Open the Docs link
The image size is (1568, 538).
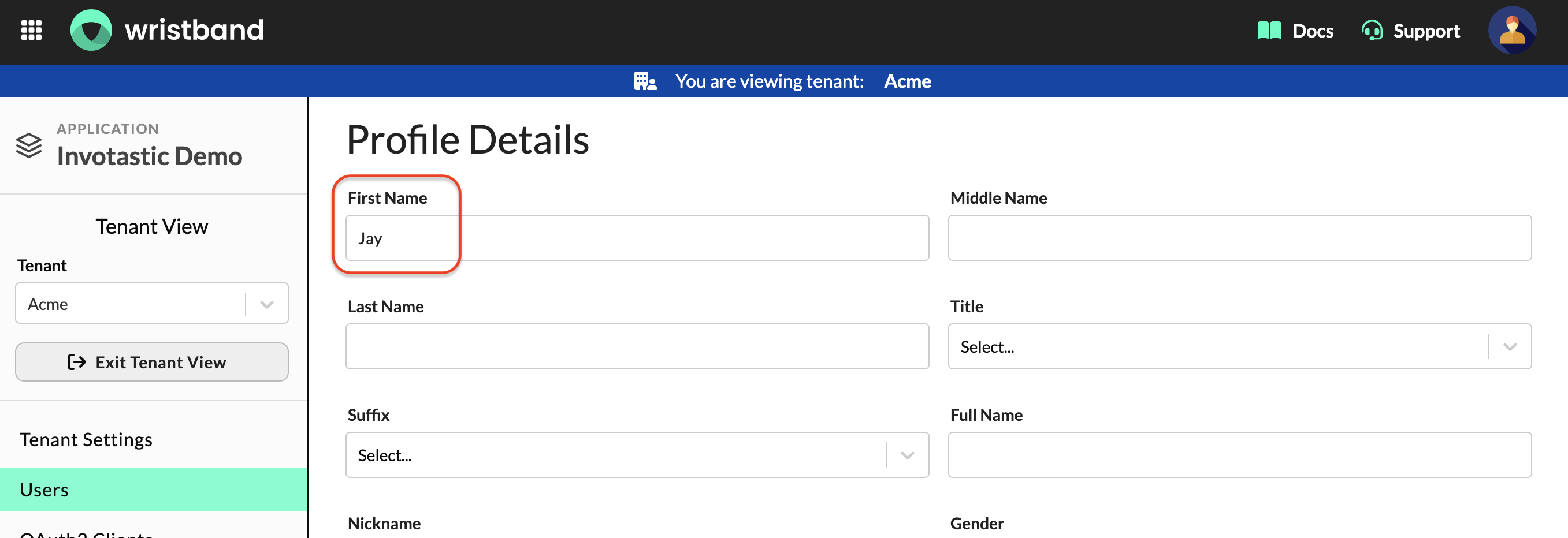pyautogui.click(x=1295, y=31)
